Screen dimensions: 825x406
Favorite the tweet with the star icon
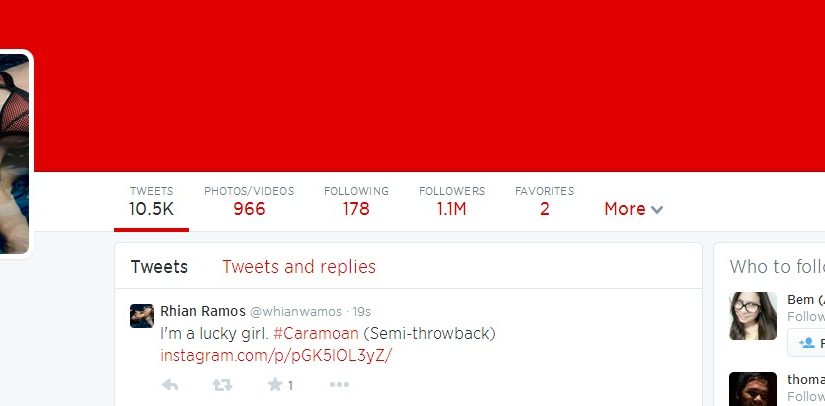(275, 385)
